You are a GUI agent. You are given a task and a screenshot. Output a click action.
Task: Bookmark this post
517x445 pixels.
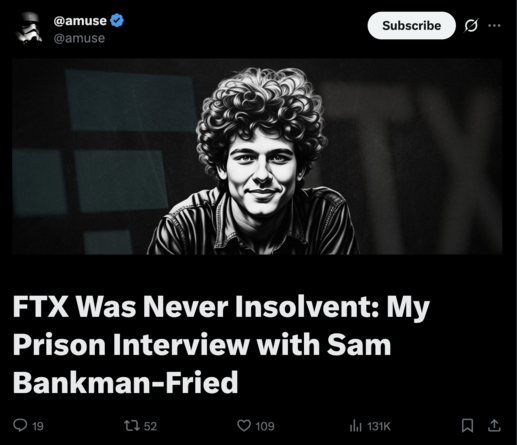point(467,426)
